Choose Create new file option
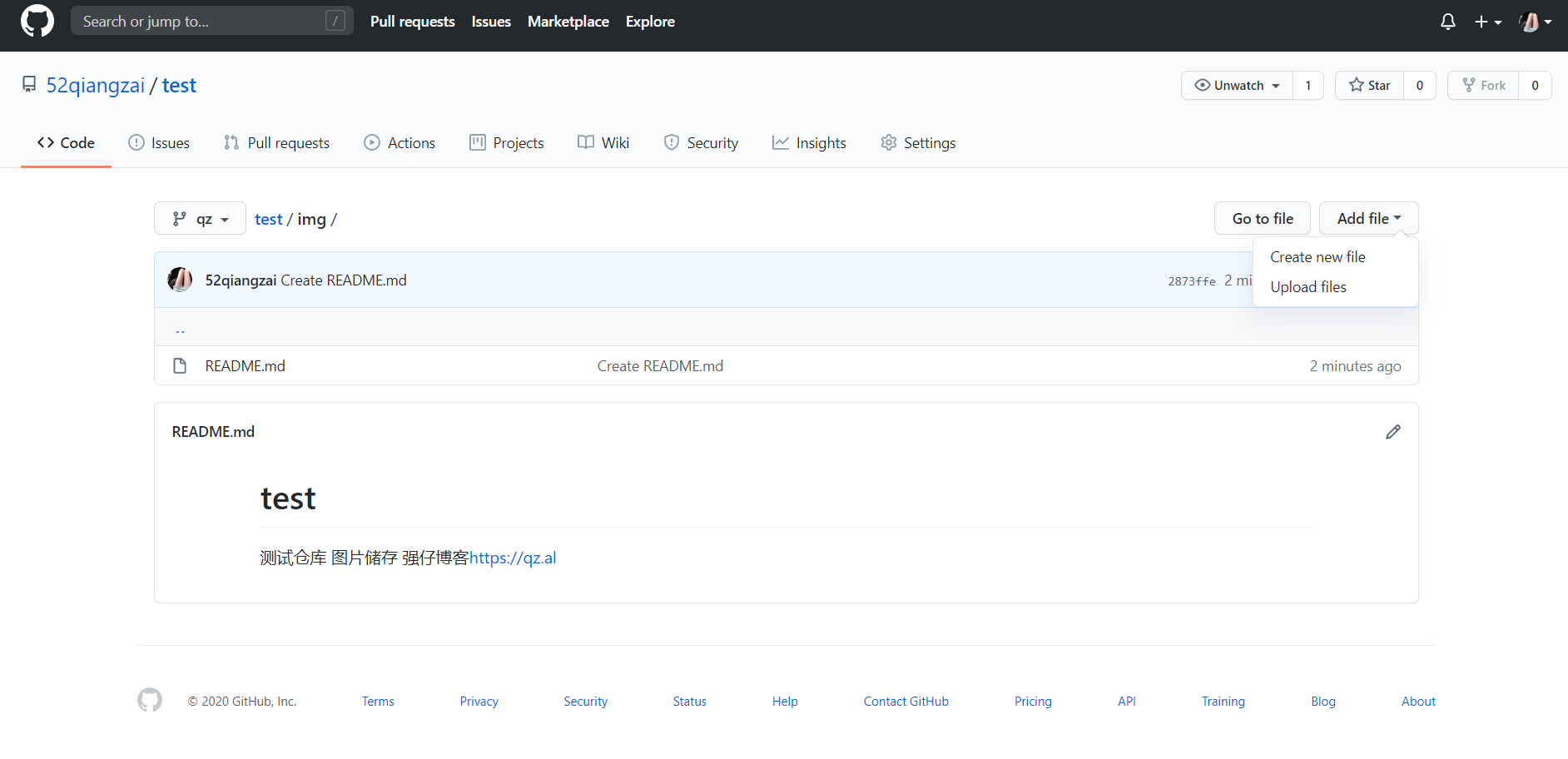Viewport: 1568px width, 759px height. click(x=1317, y=257)
